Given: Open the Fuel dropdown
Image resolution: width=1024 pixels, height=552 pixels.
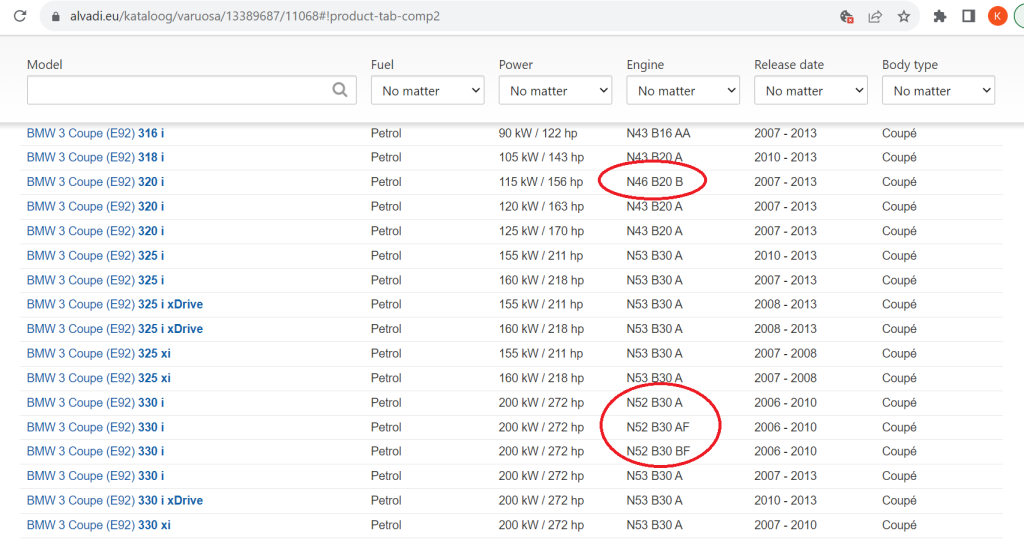Looking at the screenshot, I should click(x=427, y=91).
